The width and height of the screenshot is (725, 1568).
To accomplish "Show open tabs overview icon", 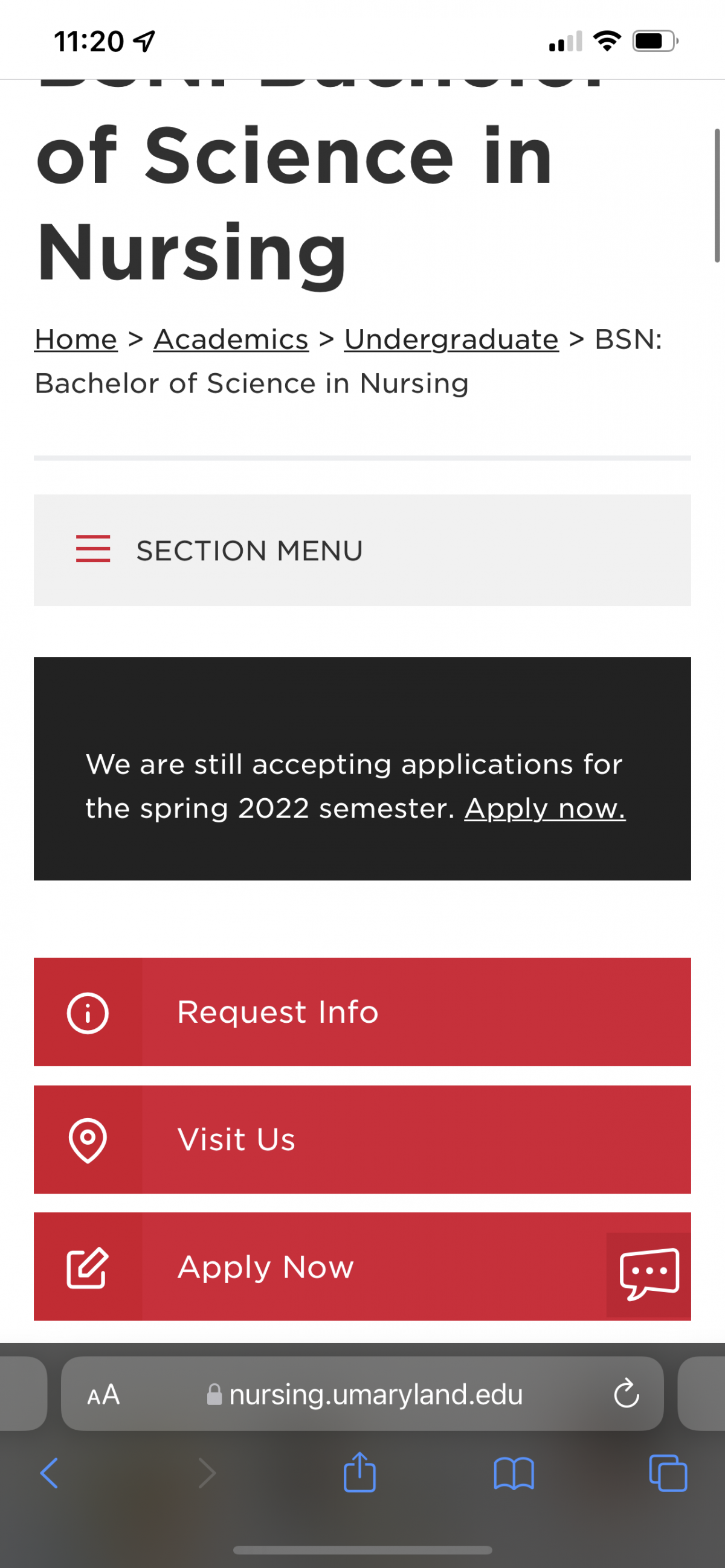I will 668,1473.
